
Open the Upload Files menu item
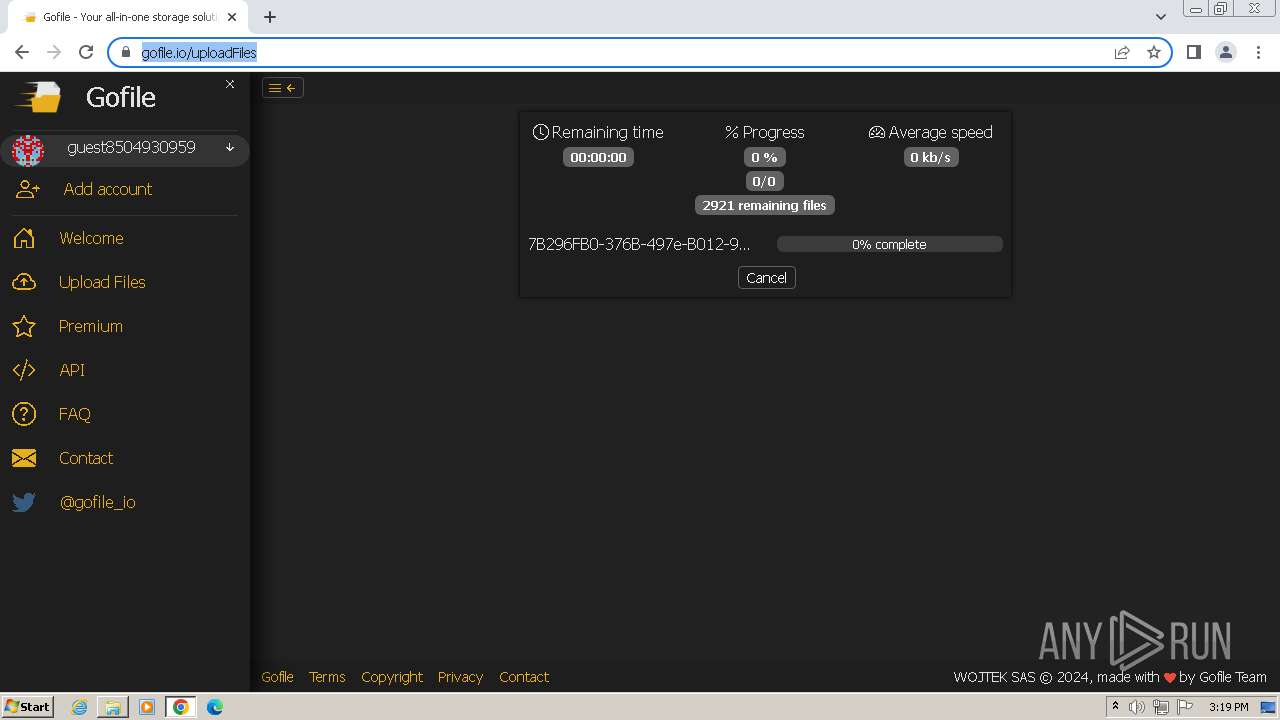point(102,282)
